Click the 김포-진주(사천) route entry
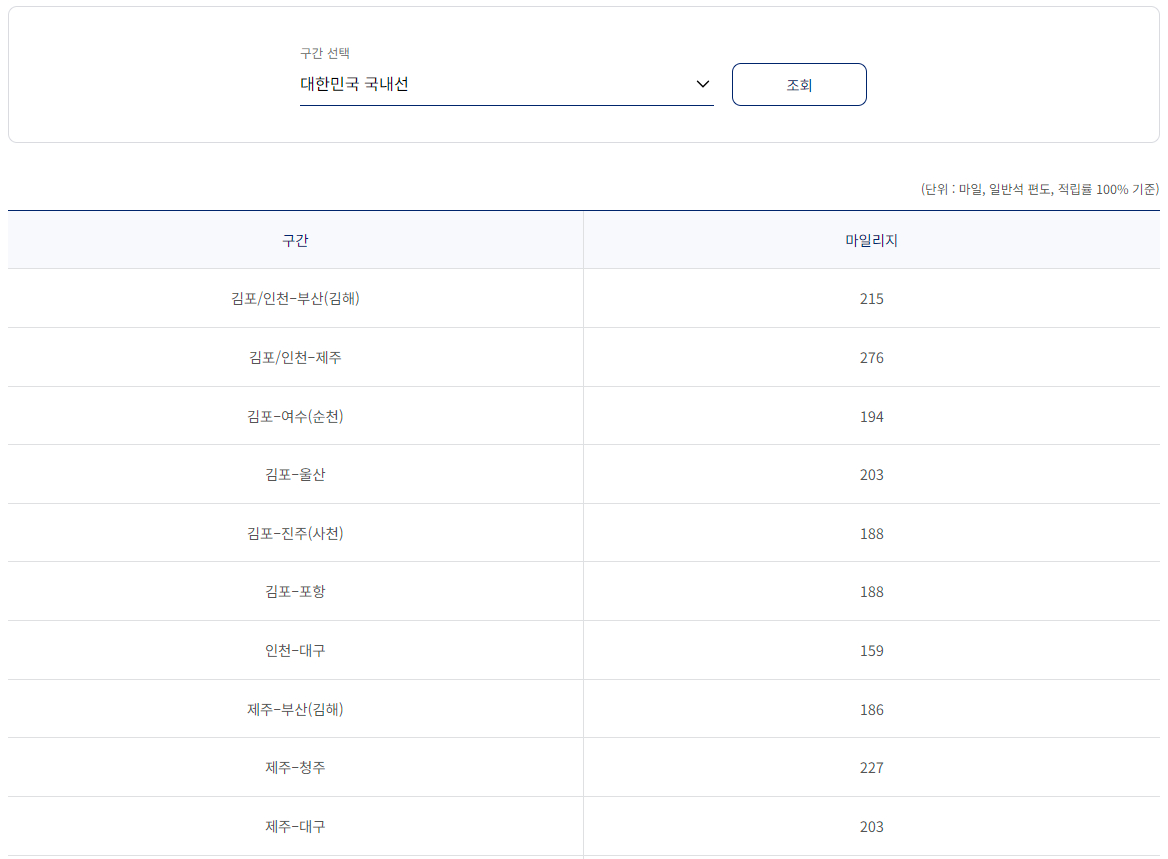This screenshot has height=859, width=1168. click(295, 533)
